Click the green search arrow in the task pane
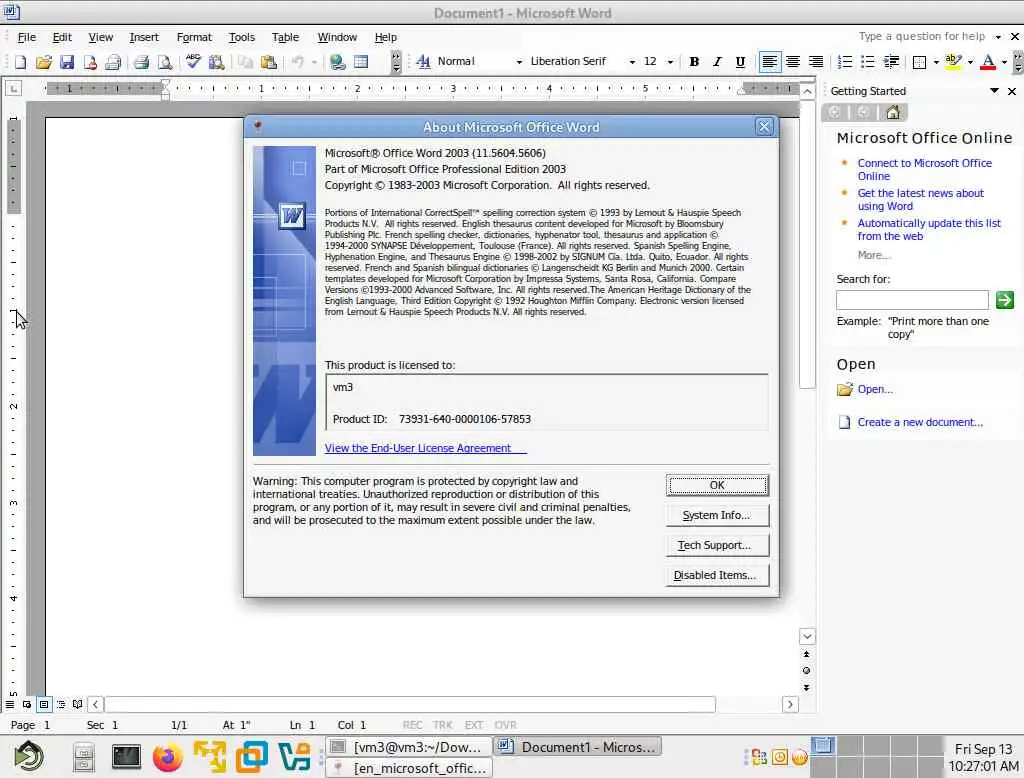 [x=1004, y=300]
